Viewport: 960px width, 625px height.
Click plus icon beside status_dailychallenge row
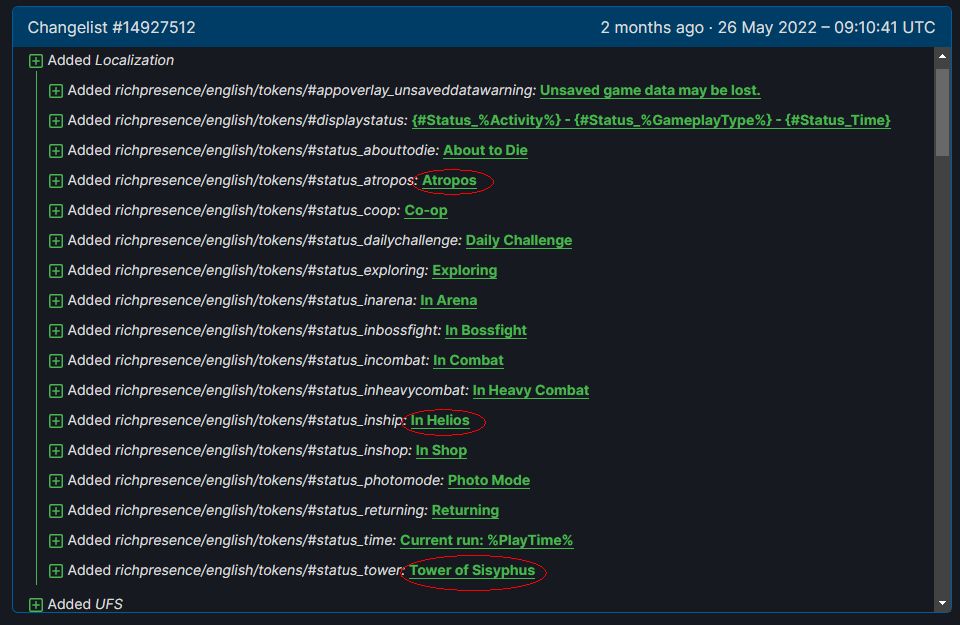[56, 241]
